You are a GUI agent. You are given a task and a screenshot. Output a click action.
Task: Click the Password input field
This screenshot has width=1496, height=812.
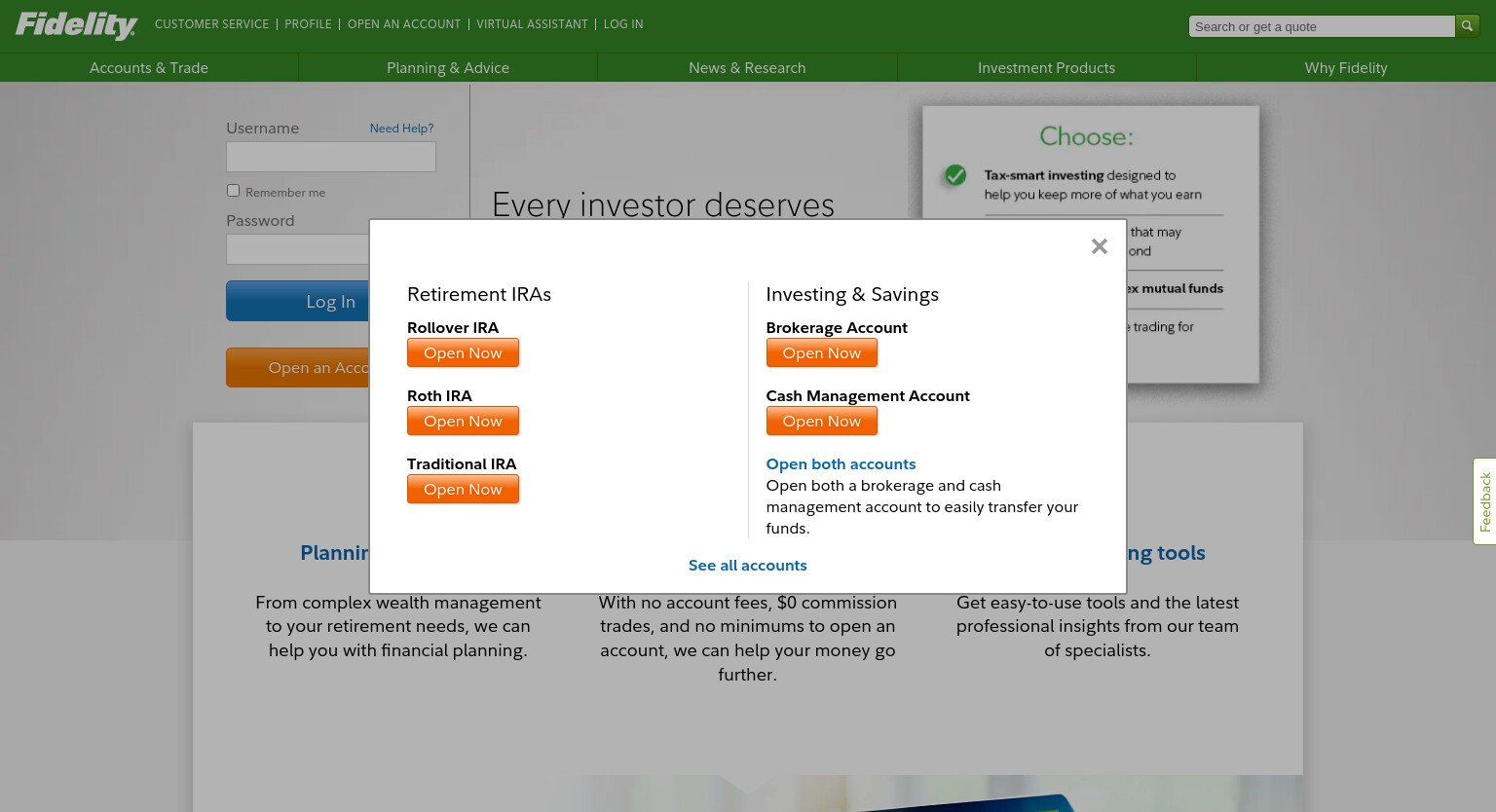pos(298,249)
